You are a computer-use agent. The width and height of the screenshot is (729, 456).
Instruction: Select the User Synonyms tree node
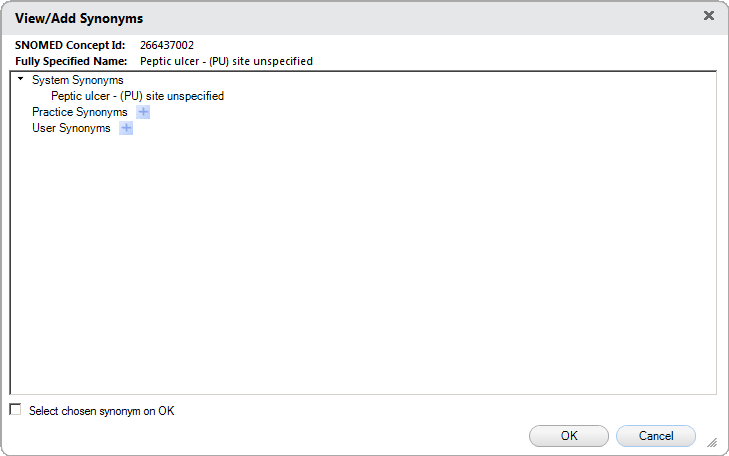click(71, 128)
